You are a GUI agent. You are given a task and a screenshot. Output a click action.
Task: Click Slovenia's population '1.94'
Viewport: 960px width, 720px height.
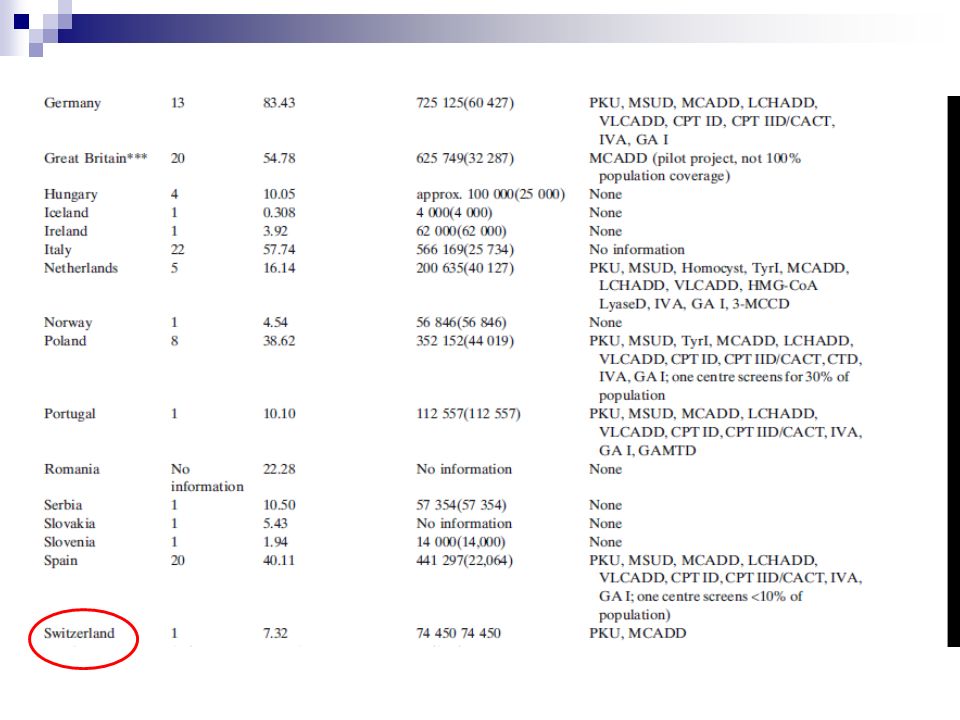(276, 542)
